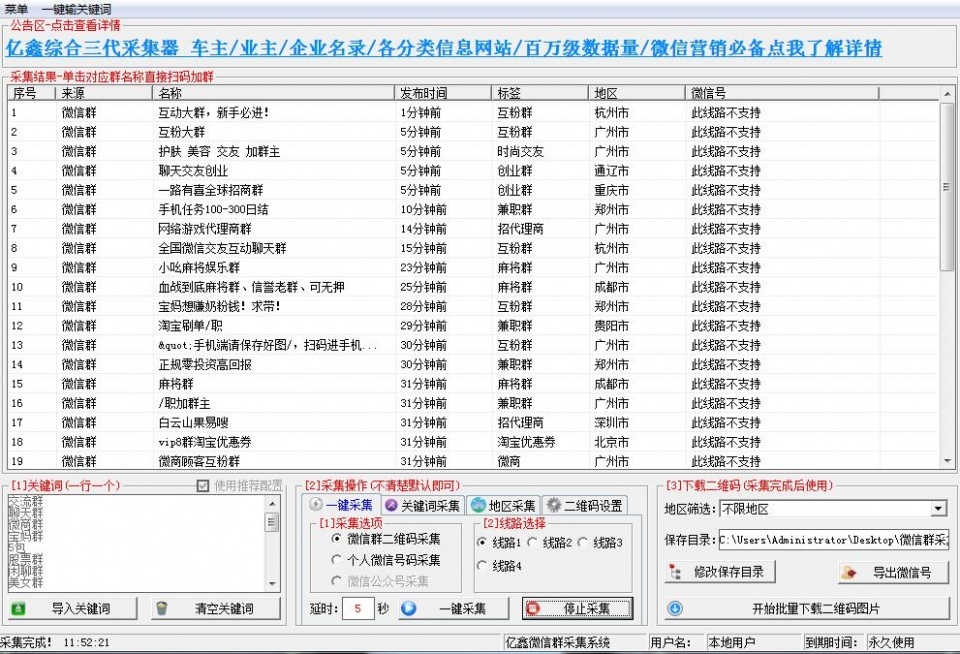Click the results table vertical scrollbar thumb
The image size is (960, 654).
coord(947,186)
